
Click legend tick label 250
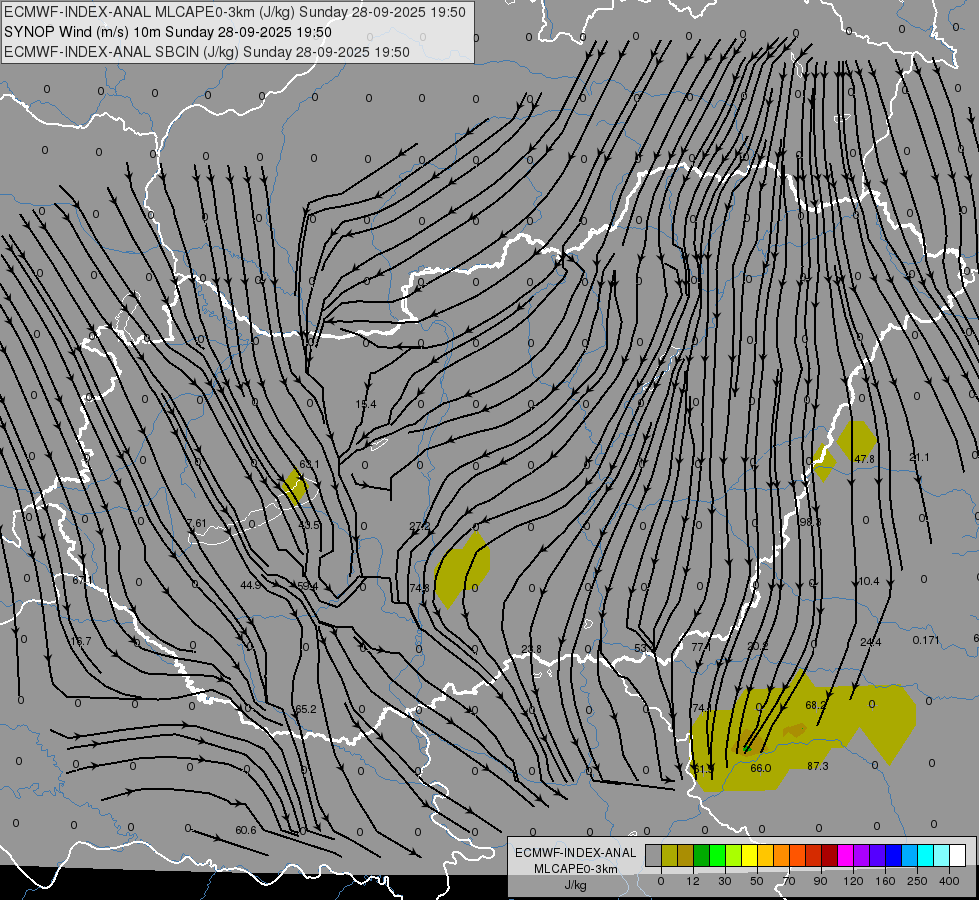click(917, 881)
